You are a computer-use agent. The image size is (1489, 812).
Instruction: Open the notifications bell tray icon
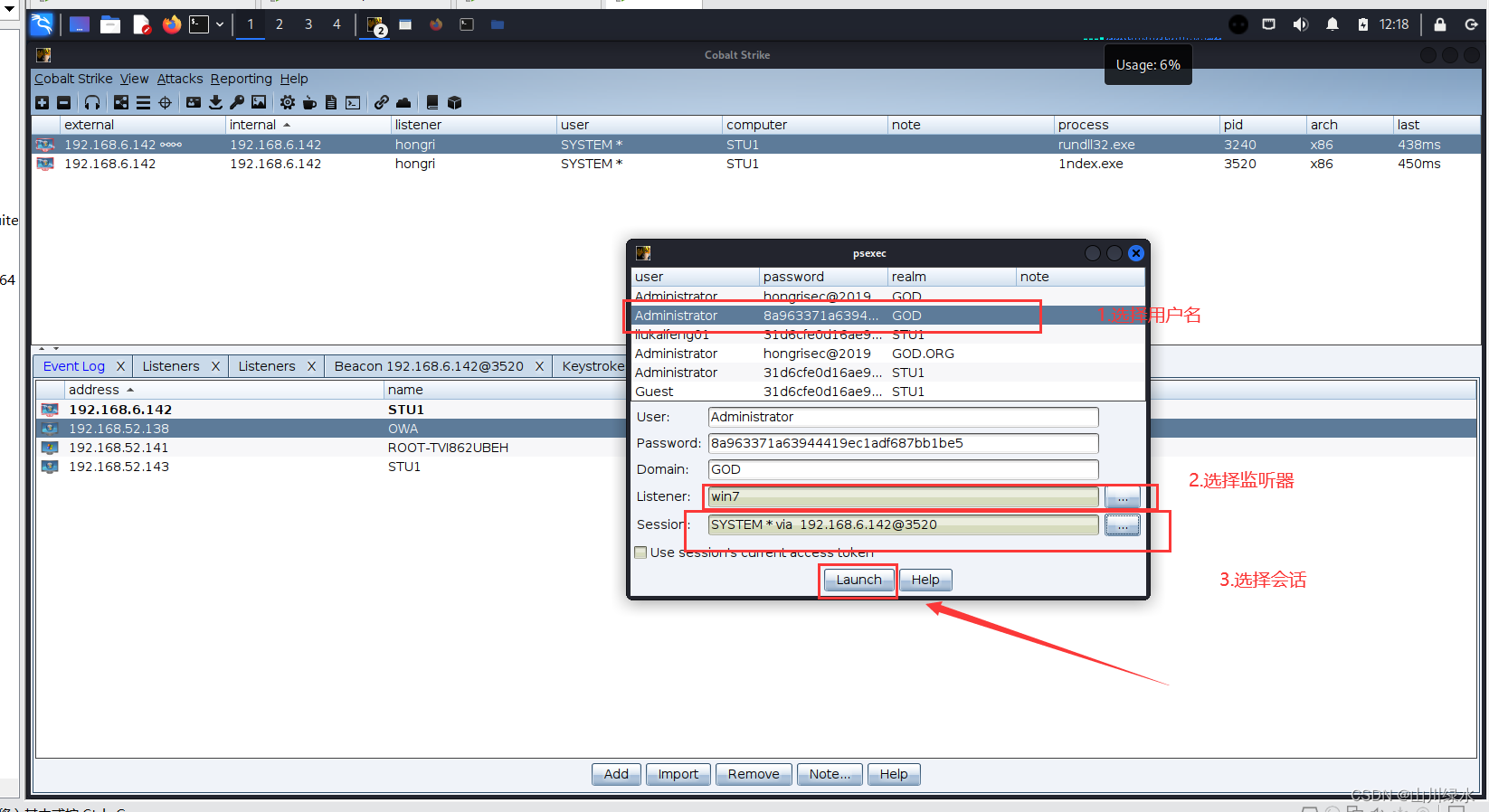tap(1332, 24)
